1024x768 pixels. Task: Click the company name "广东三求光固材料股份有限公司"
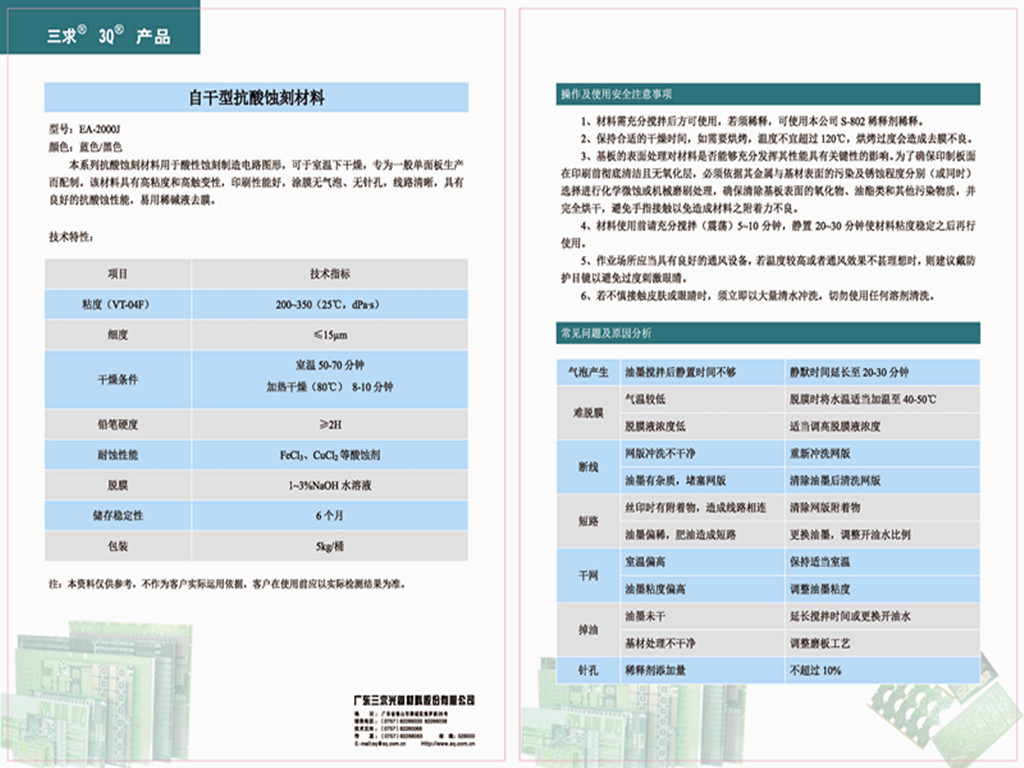pyautogui.click(x=414, y=700)
